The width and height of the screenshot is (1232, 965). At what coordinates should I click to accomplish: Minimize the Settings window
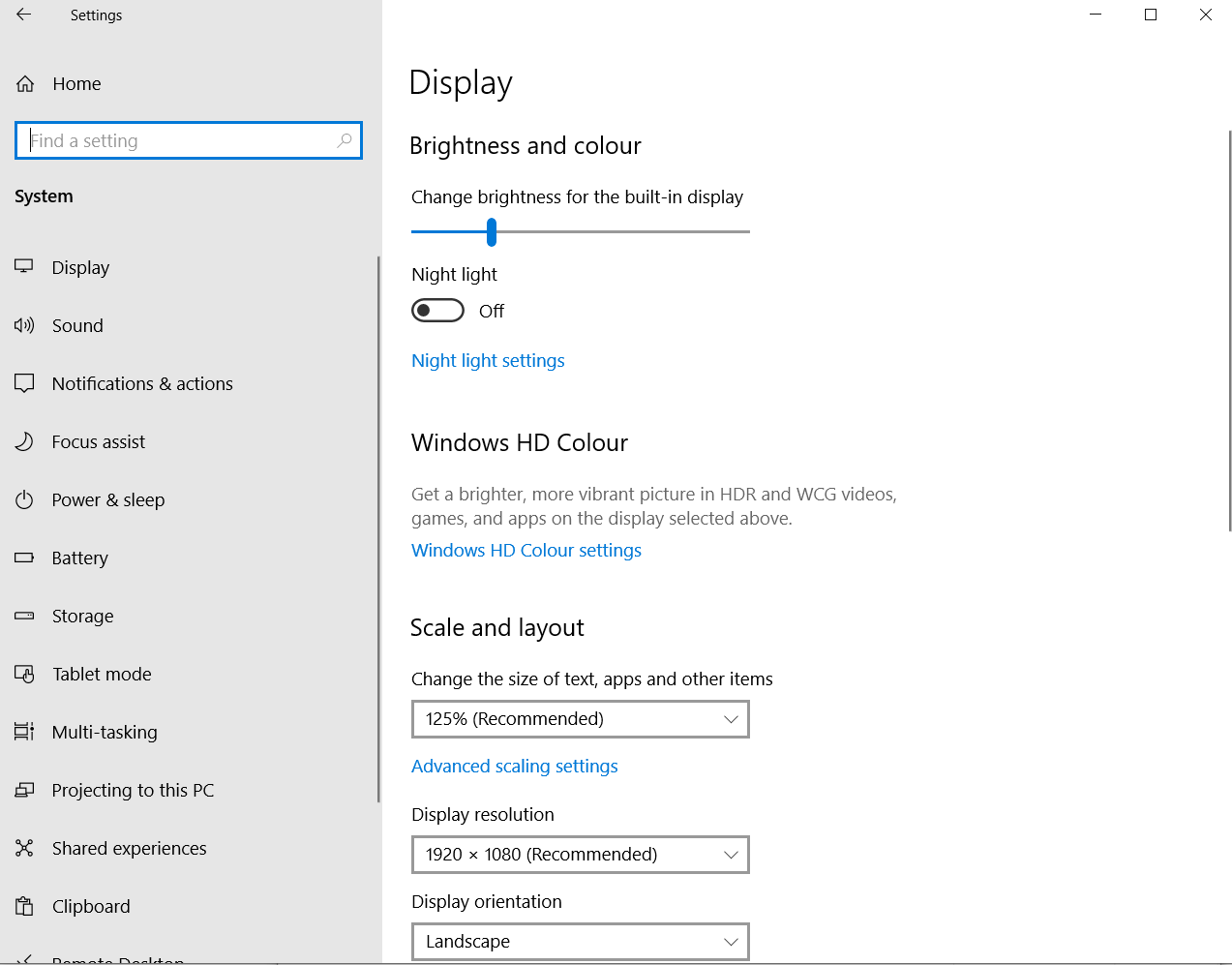click(1096, 15)
